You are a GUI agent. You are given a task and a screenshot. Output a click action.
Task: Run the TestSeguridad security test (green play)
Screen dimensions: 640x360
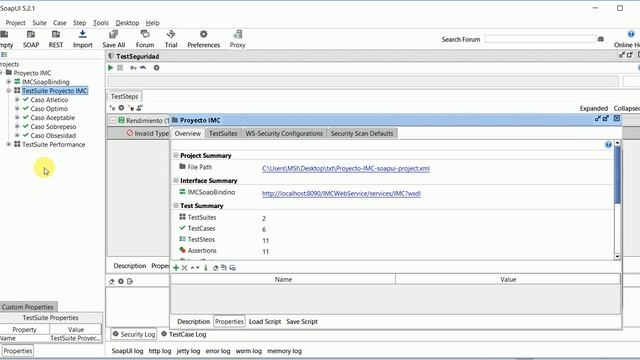[110, 68]
